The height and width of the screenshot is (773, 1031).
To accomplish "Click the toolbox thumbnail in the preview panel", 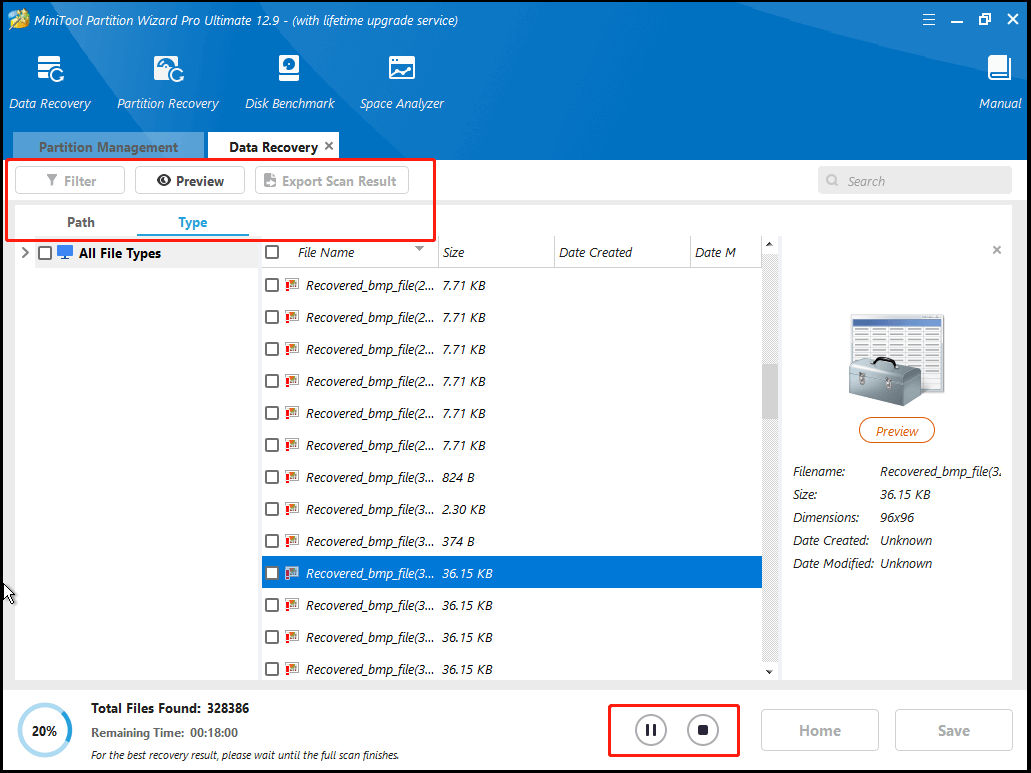I will [x=896, y=360].
